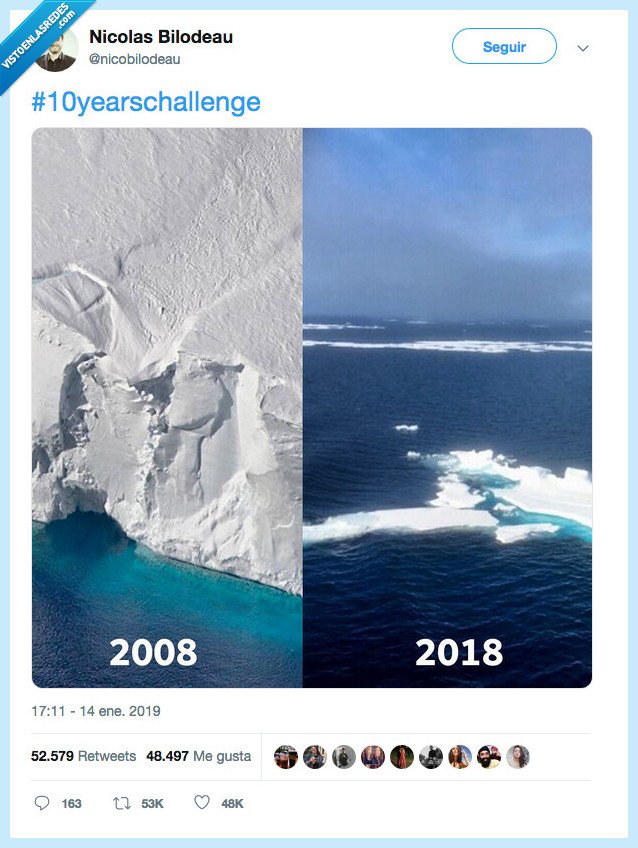Open the #10yearschallenge hashtag
This screenshot has height=848, width=638.
(146, 102)
